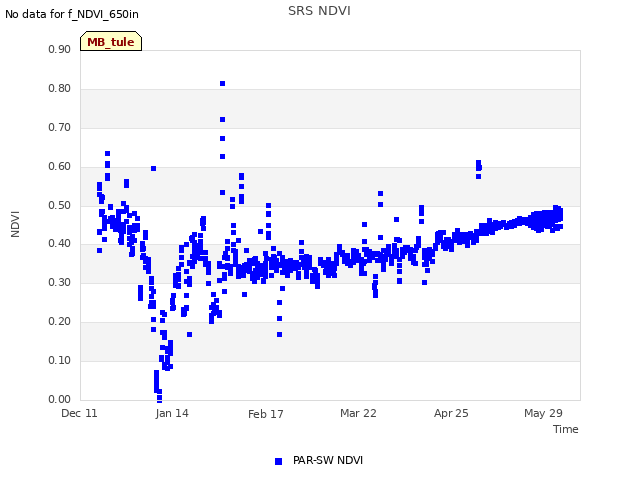Click the highest outlier point above 0.80
The image size is (640, 480).
tap(222, 84)
